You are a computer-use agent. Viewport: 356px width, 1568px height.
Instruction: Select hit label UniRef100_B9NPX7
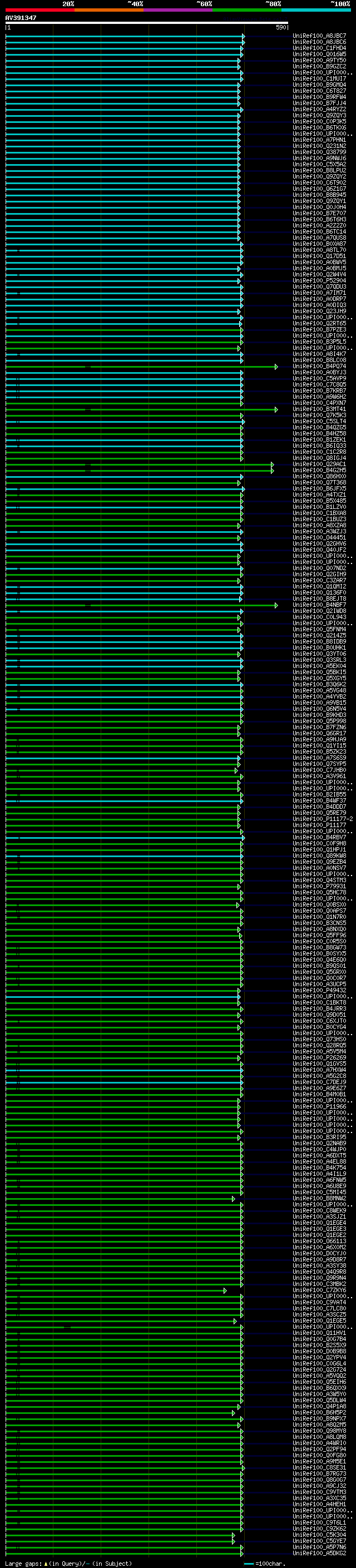(x=319, y=1419)
